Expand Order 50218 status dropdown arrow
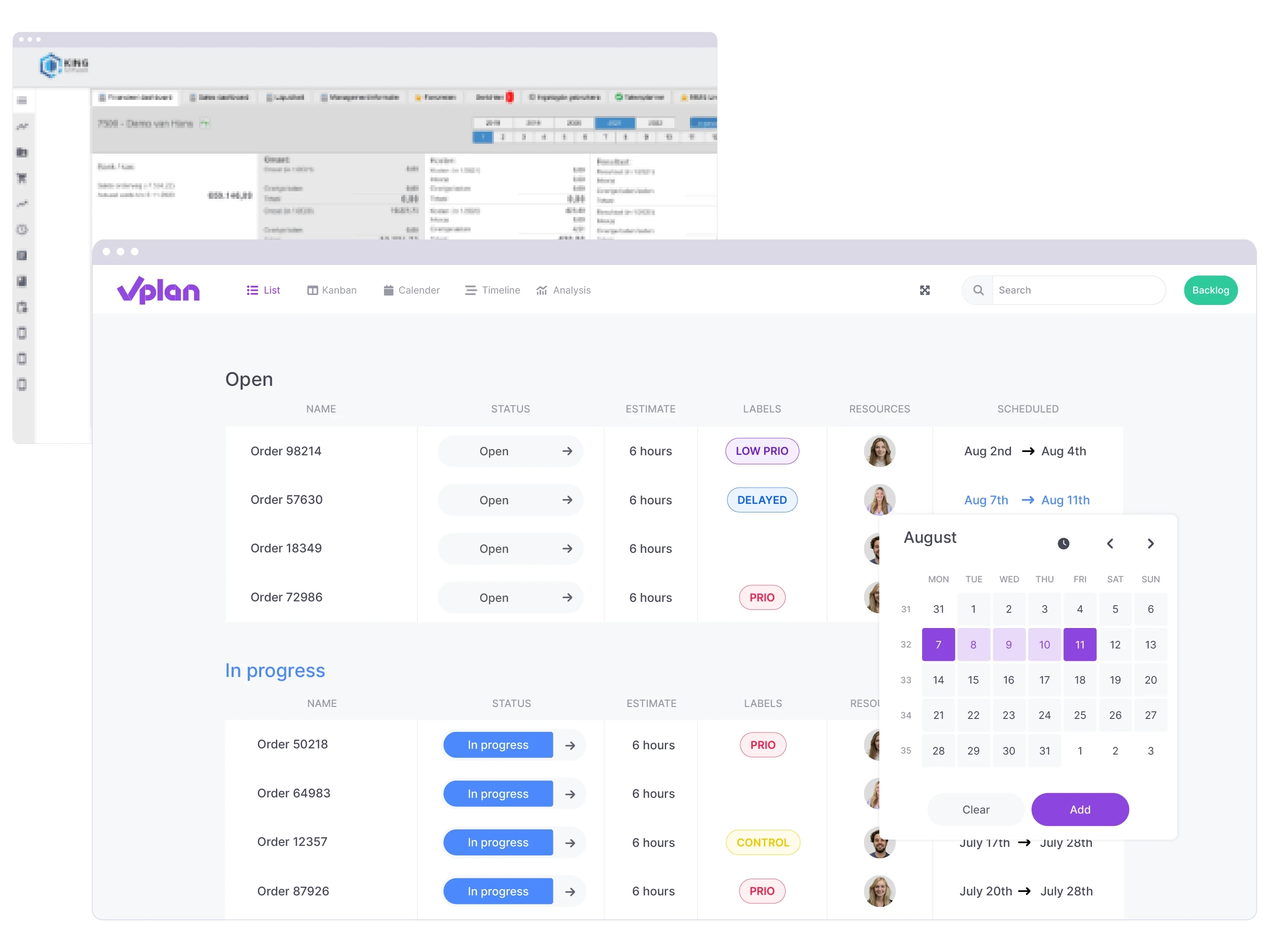 coord(569,745)
